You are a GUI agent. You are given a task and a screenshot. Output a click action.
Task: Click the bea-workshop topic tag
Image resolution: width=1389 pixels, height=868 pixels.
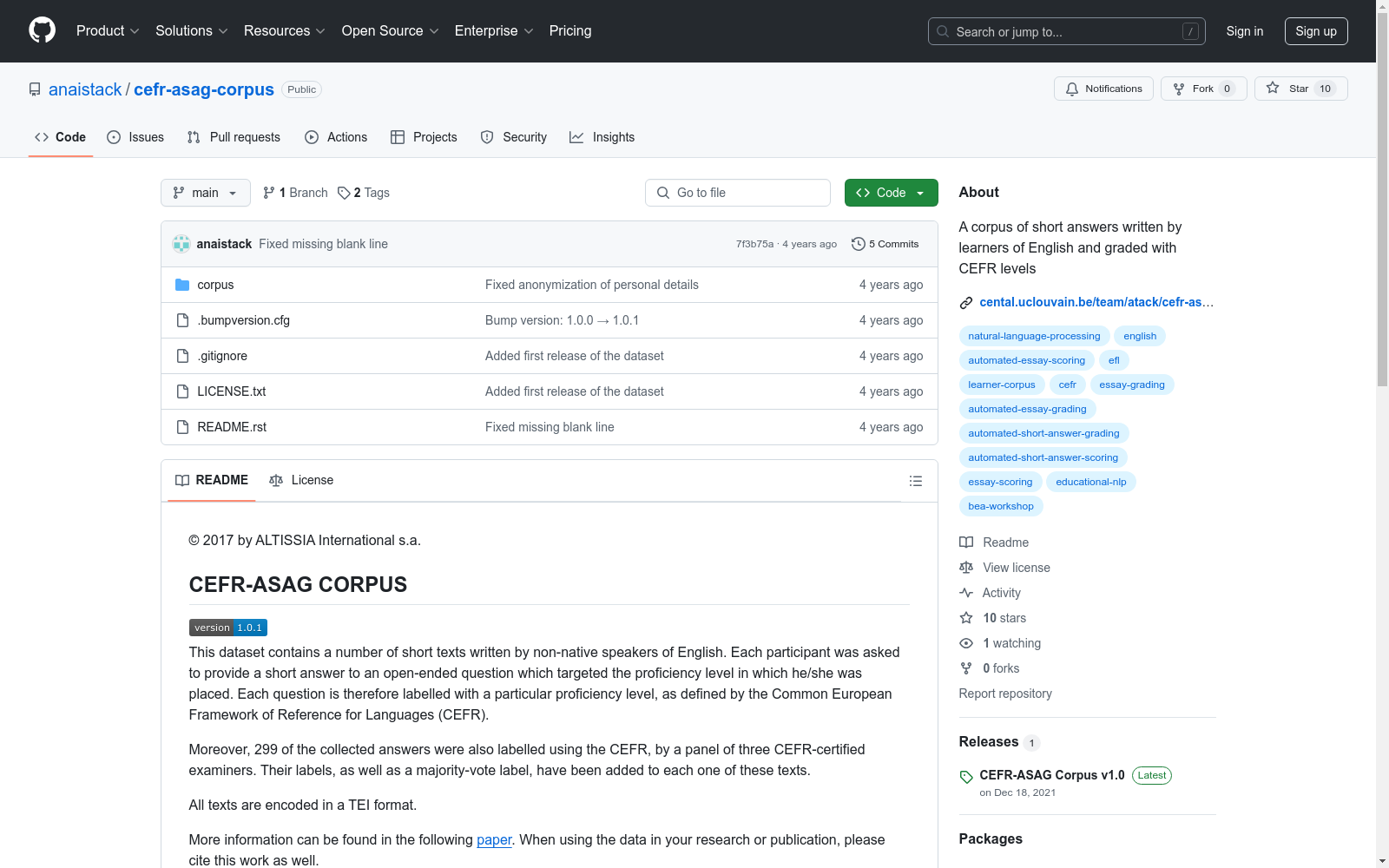pyautogui.click(x=1001, y=506)
